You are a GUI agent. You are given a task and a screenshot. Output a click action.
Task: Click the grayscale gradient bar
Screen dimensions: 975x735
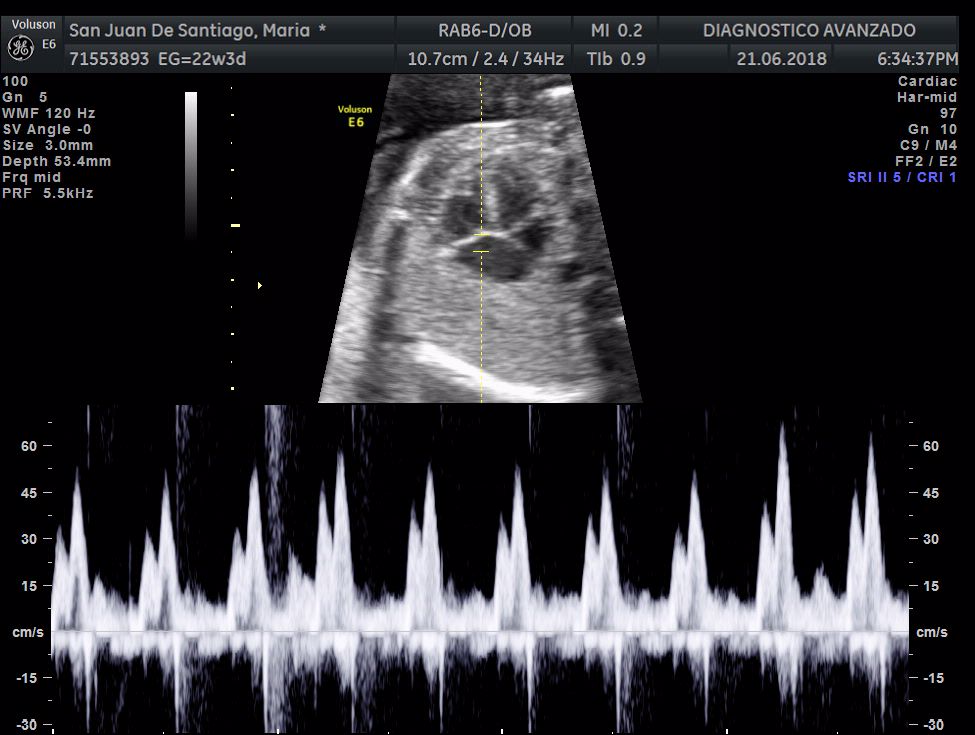(x=191, y=165)
